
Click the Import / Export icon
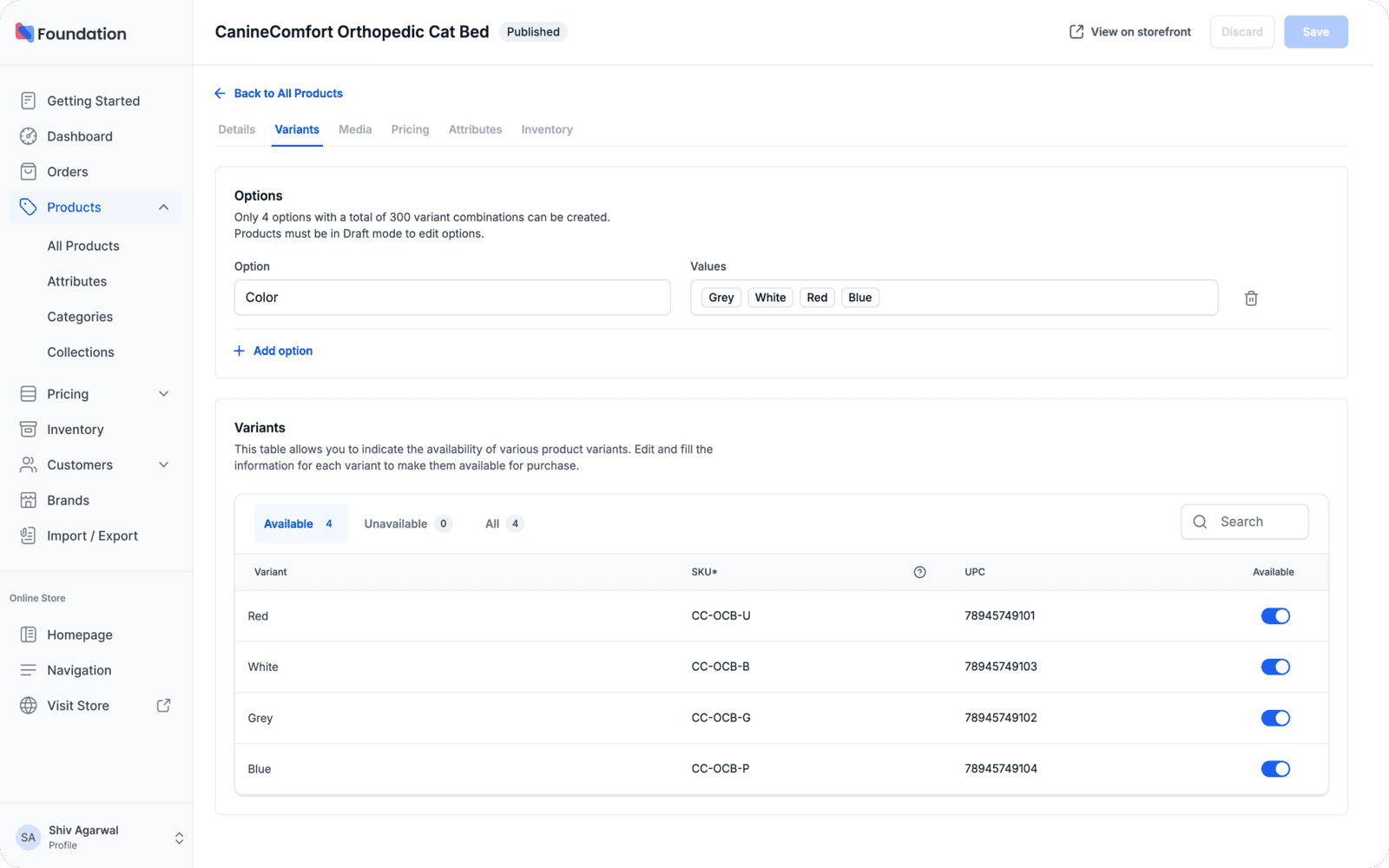[29, 536]
